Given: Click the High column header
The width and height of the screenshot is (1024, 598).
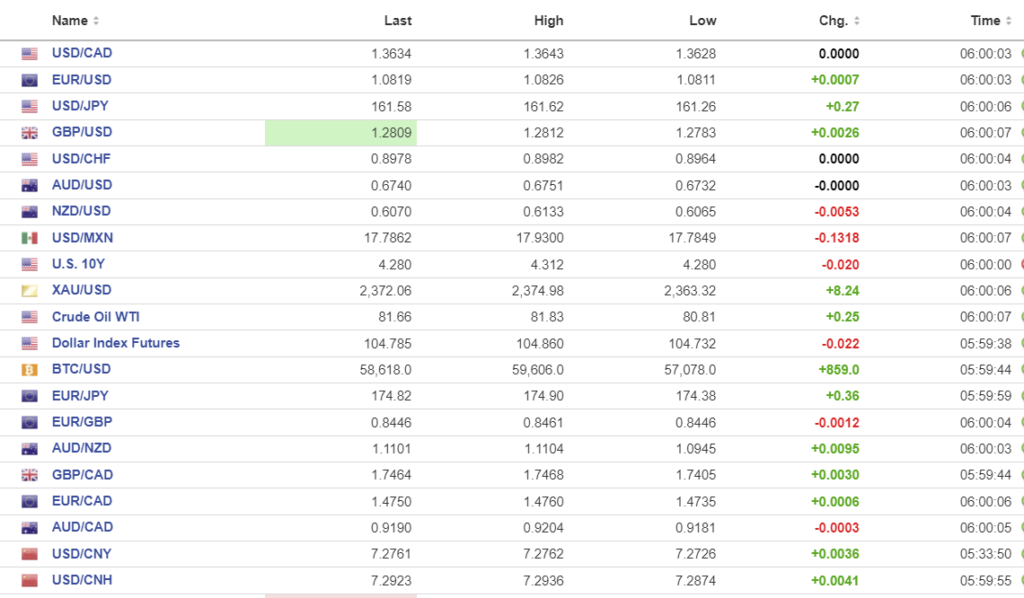Looking at the screenshot, I should (x=549, y=21).
